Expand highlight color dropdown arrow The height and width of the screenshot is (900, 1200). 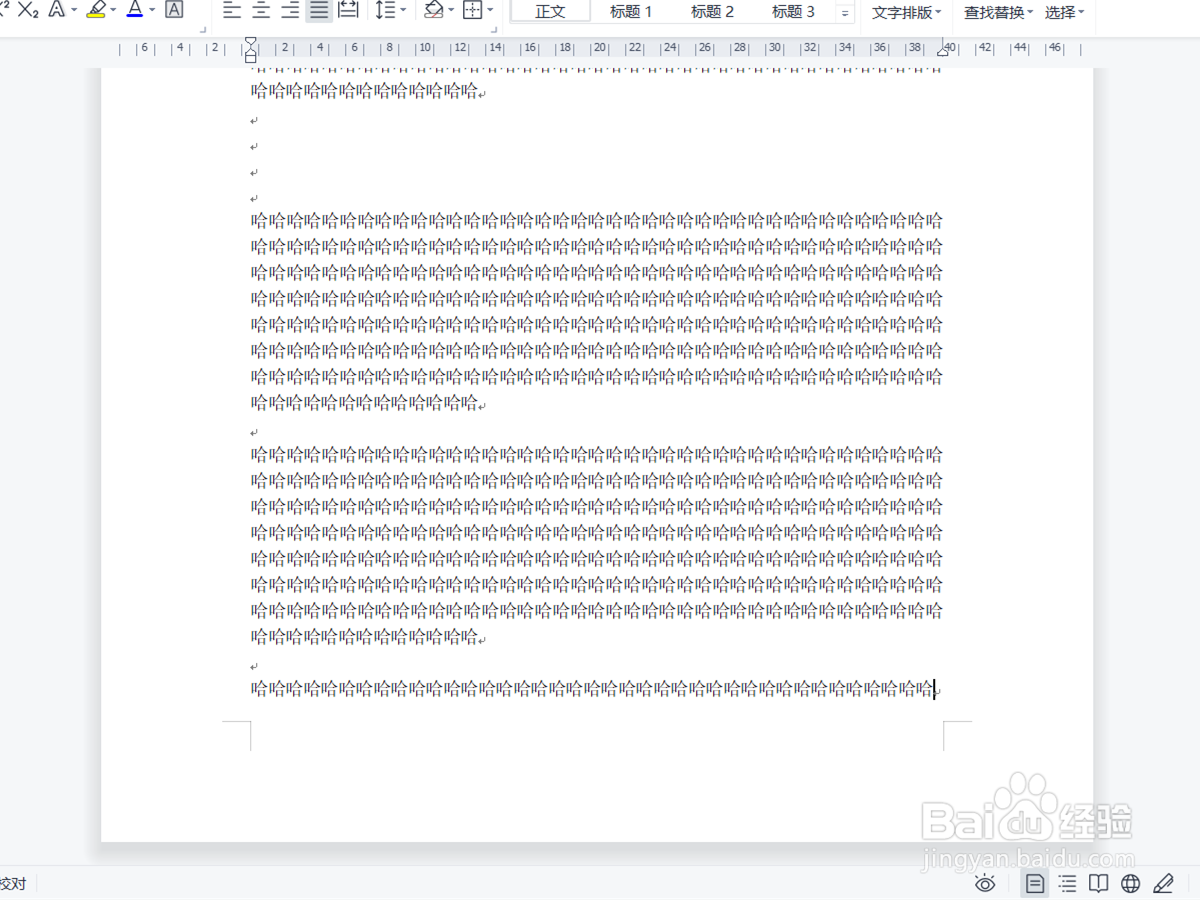tap(113, 11)
